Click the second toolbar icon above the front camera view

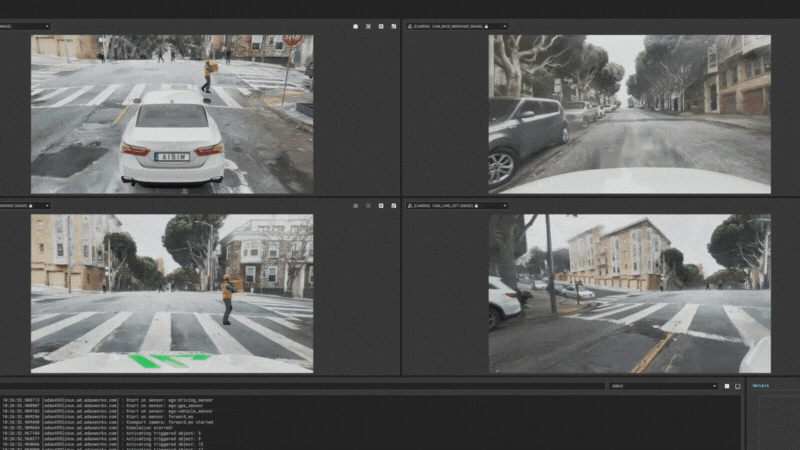pos(368,26)
